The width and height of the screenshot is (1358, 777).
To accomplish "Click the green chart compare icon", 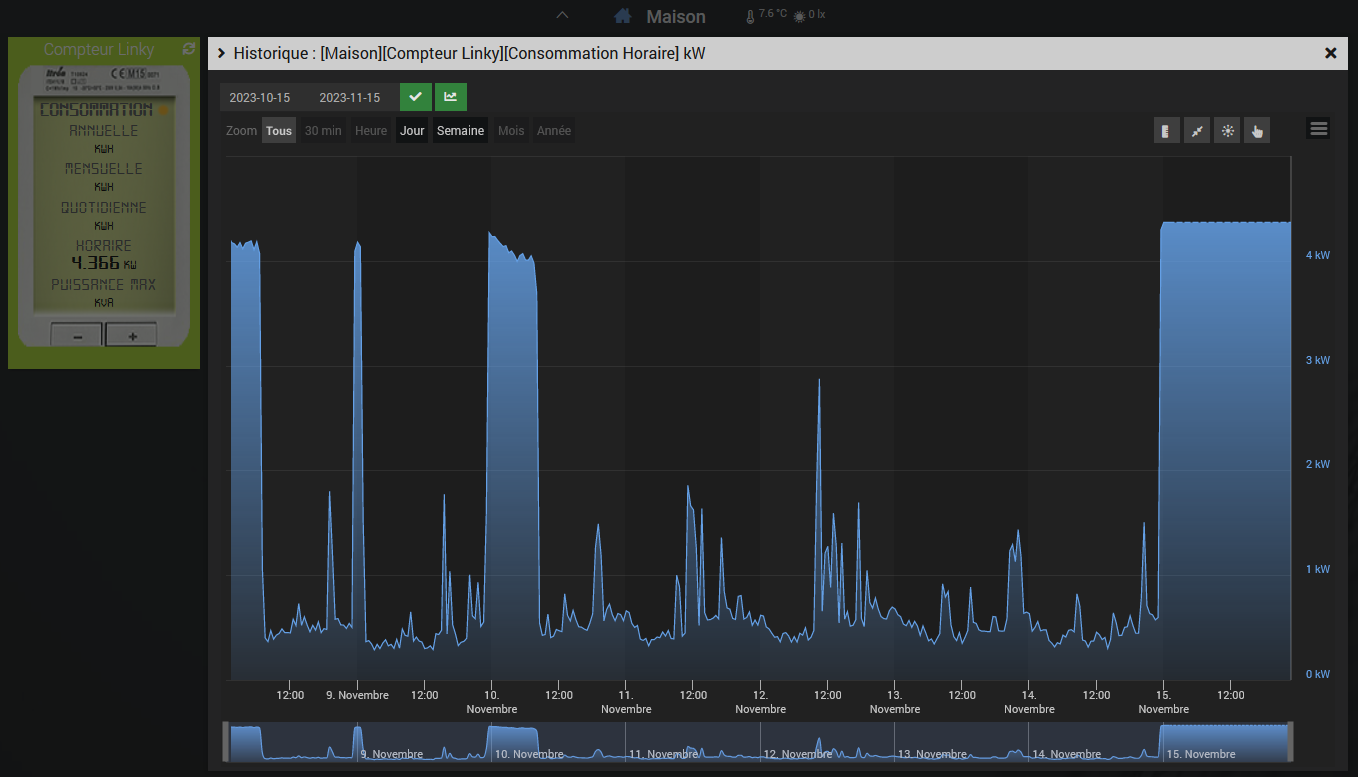I will (x=451, y=97).
